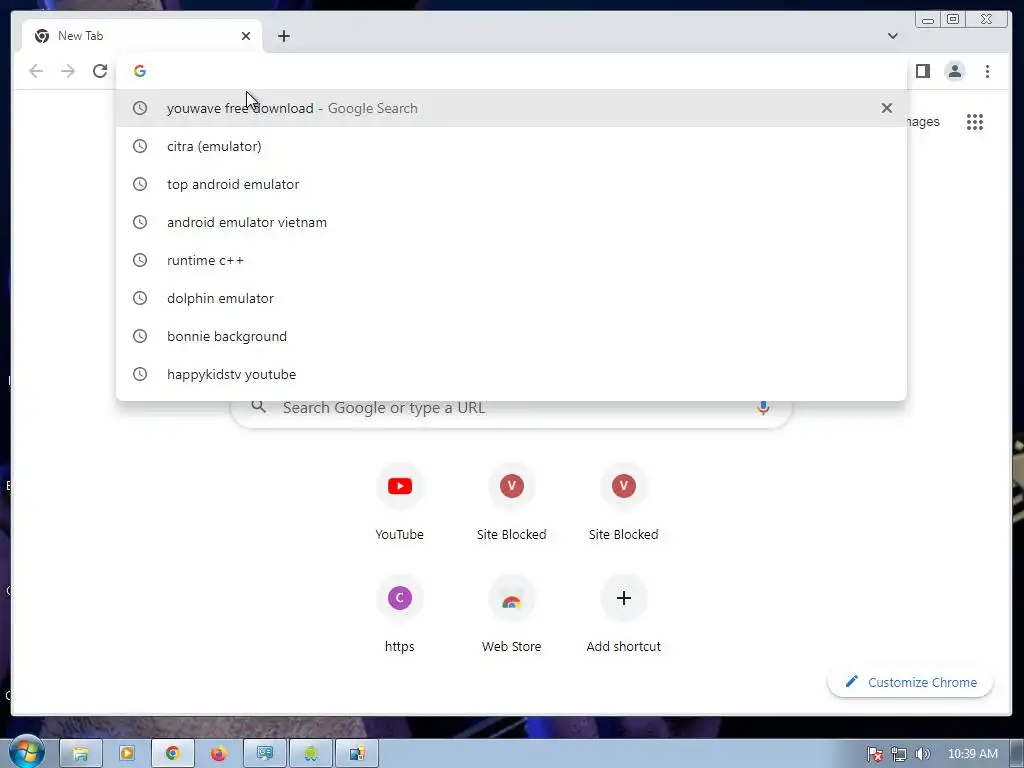Select citra (emulator) suggestion
This screenshot has height=768, width=1024.
(511, 146)
